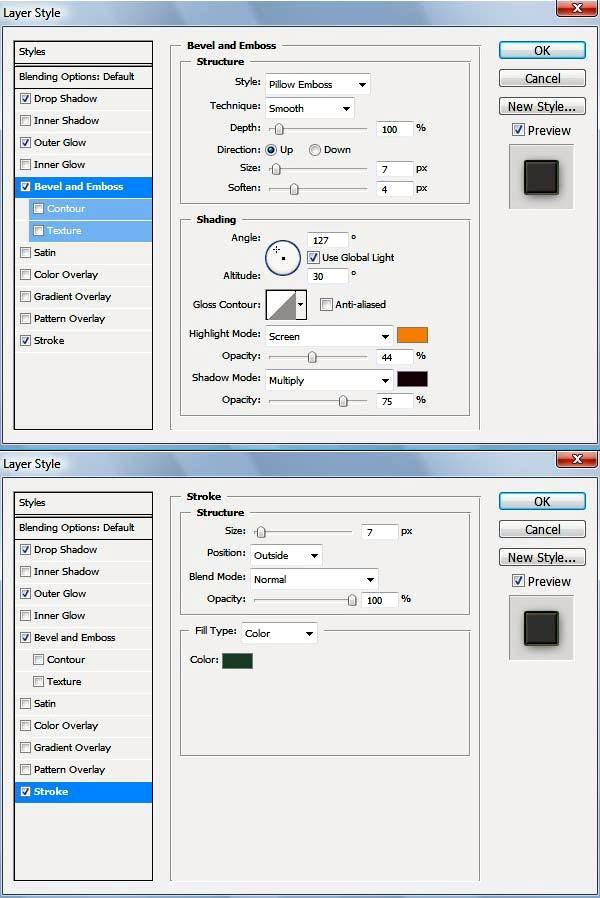Screen dimensions: 600x898
Task: Enable the Anti-aliased checkbox
Action: (x=326, y=304)
